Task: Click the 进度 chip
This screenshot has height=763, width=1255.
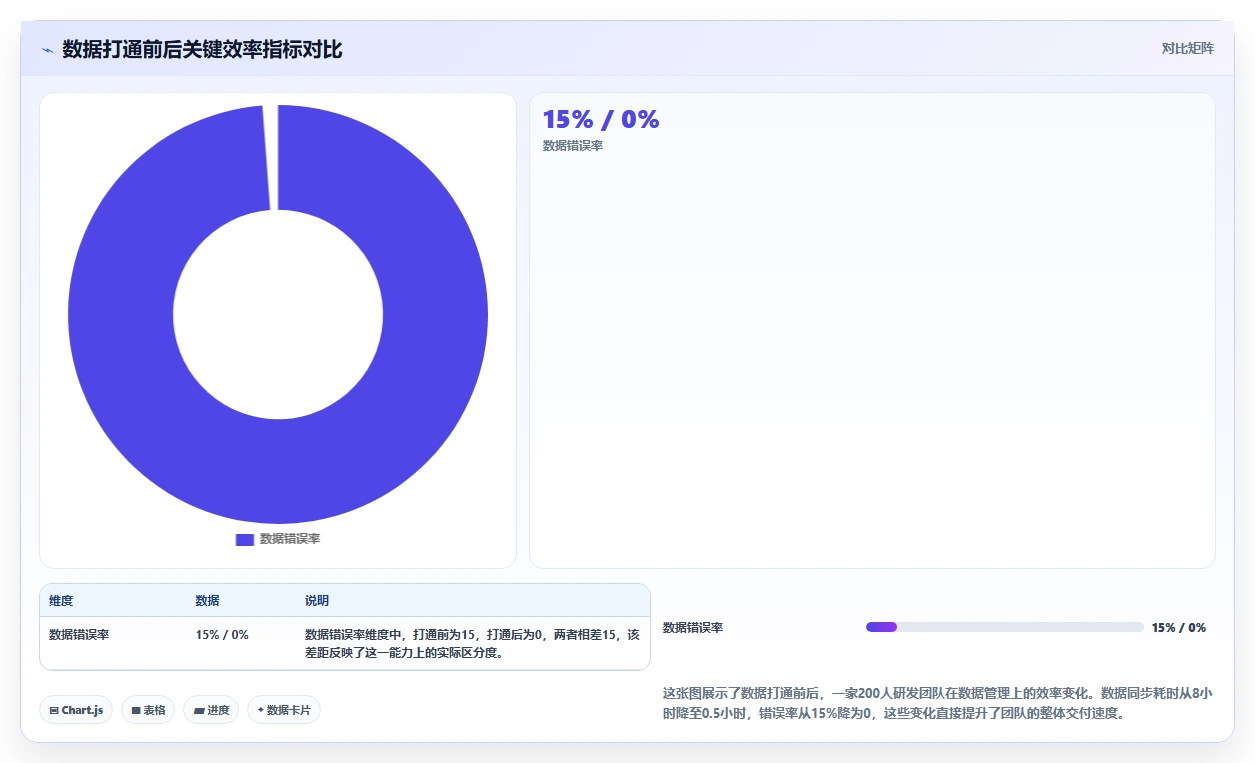Action: (211, 710)
